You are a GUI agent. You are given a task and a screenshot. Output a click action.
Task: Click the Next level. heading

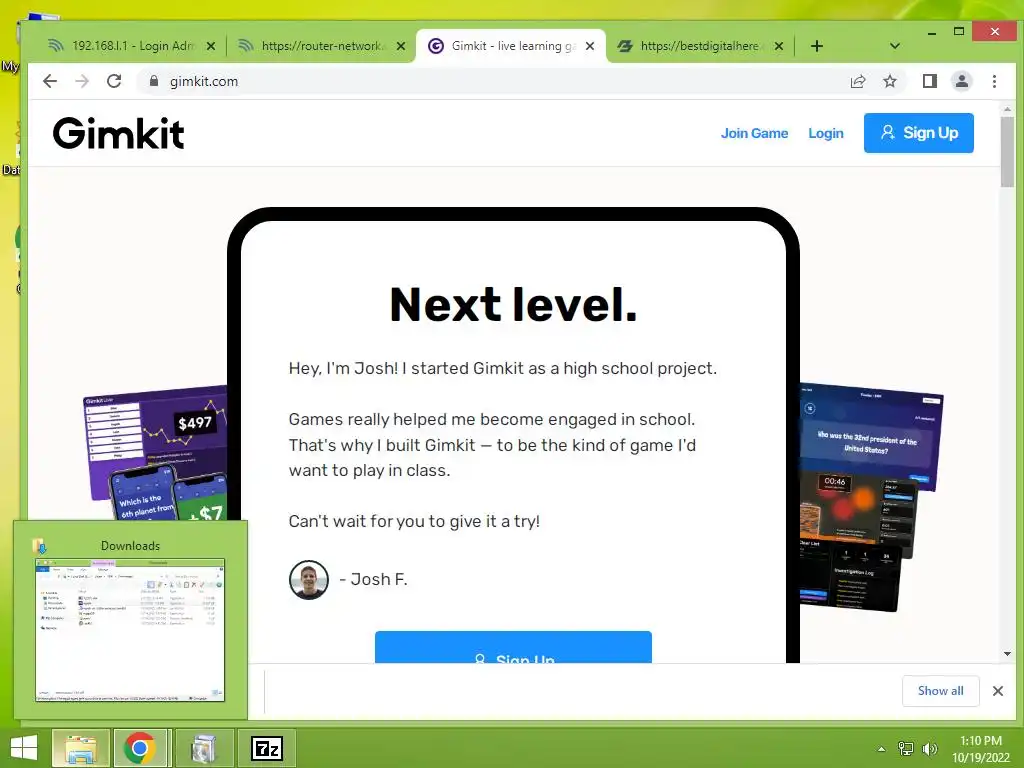(x=513, y=304)
